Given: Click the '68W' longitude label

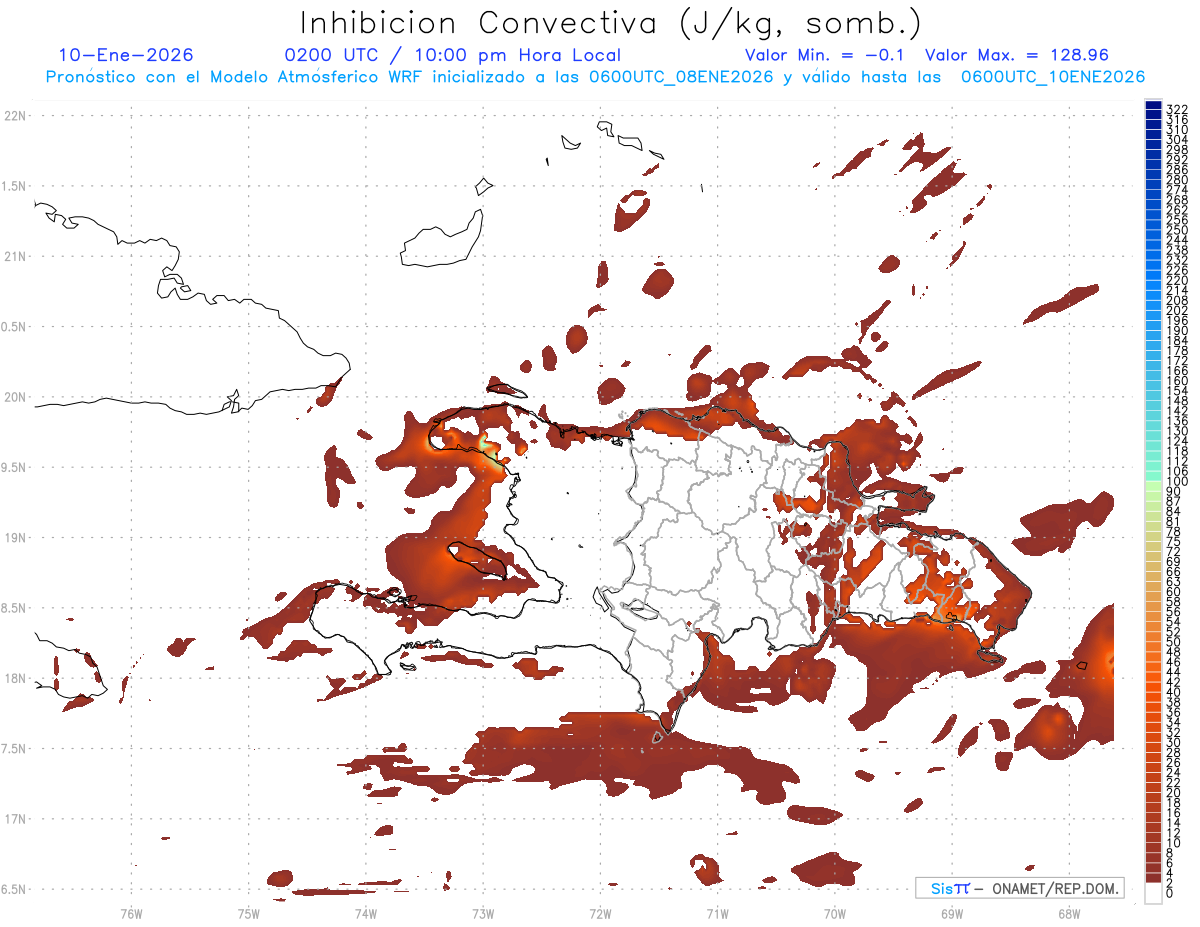Looking at the screenshot, I should 1068,912.
